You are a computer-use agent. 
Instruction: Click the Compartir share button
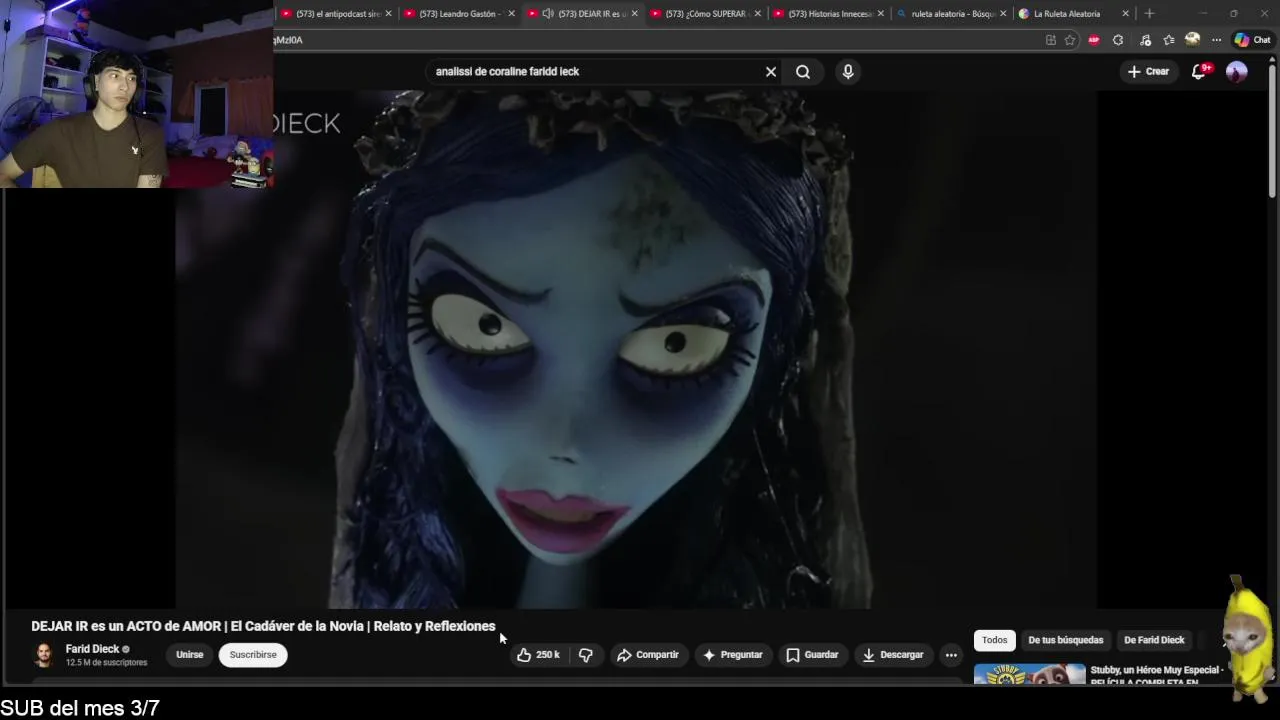[x=648, y=655]
